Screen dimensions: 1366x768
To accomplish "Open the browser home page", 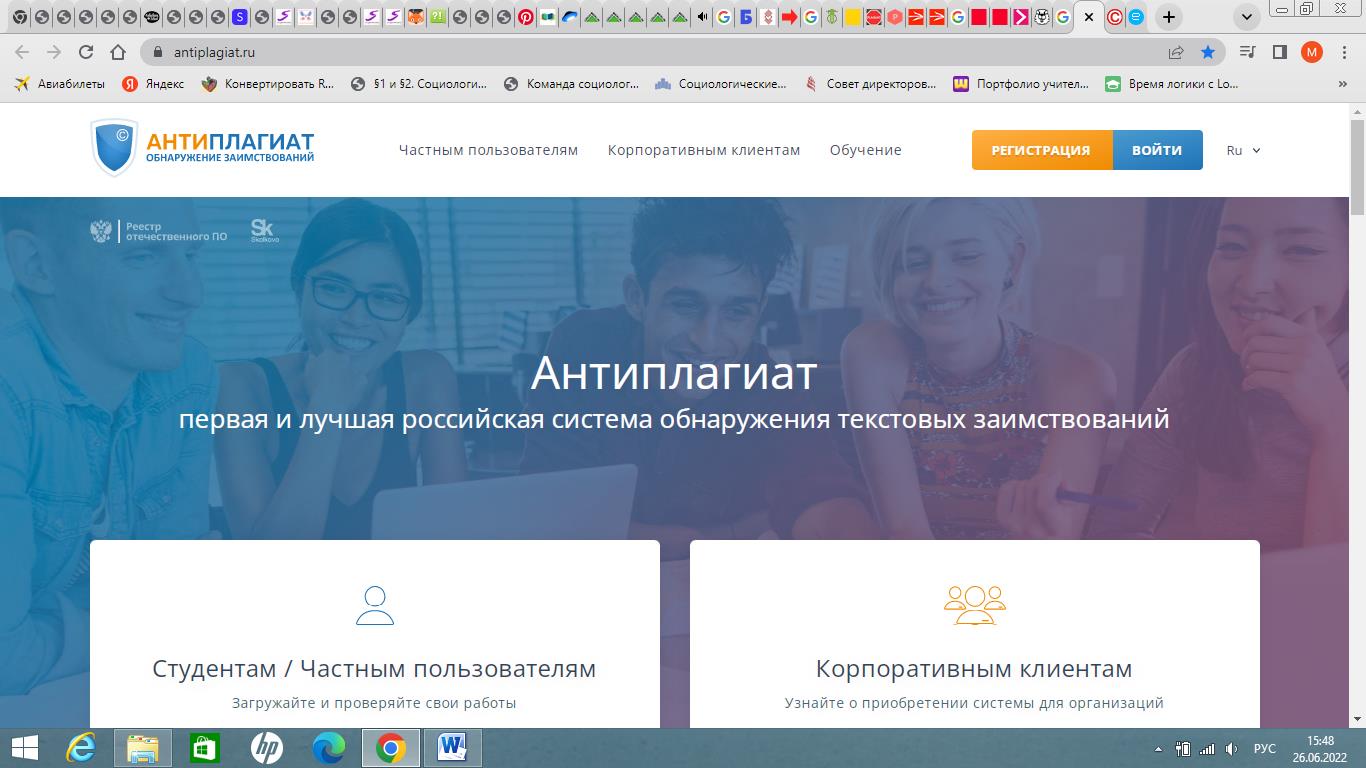I will tap(118, 52).
